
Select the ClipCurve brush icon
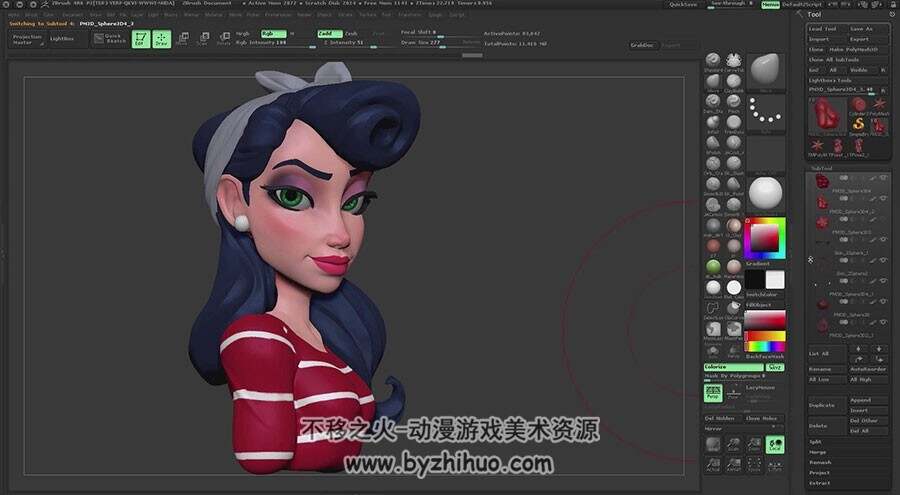click(734, 310)
